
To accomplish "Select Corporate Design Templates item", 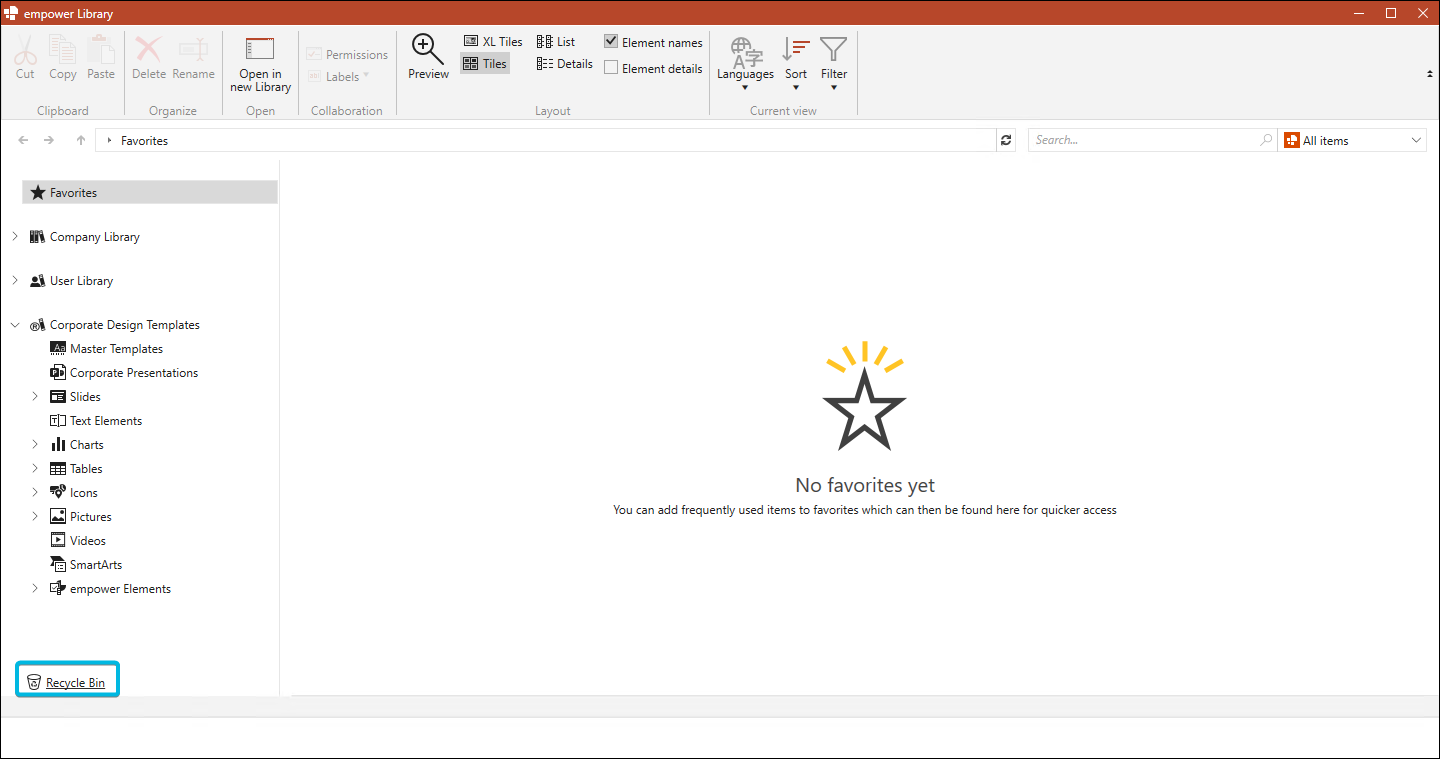I will [x=125, y=325].
